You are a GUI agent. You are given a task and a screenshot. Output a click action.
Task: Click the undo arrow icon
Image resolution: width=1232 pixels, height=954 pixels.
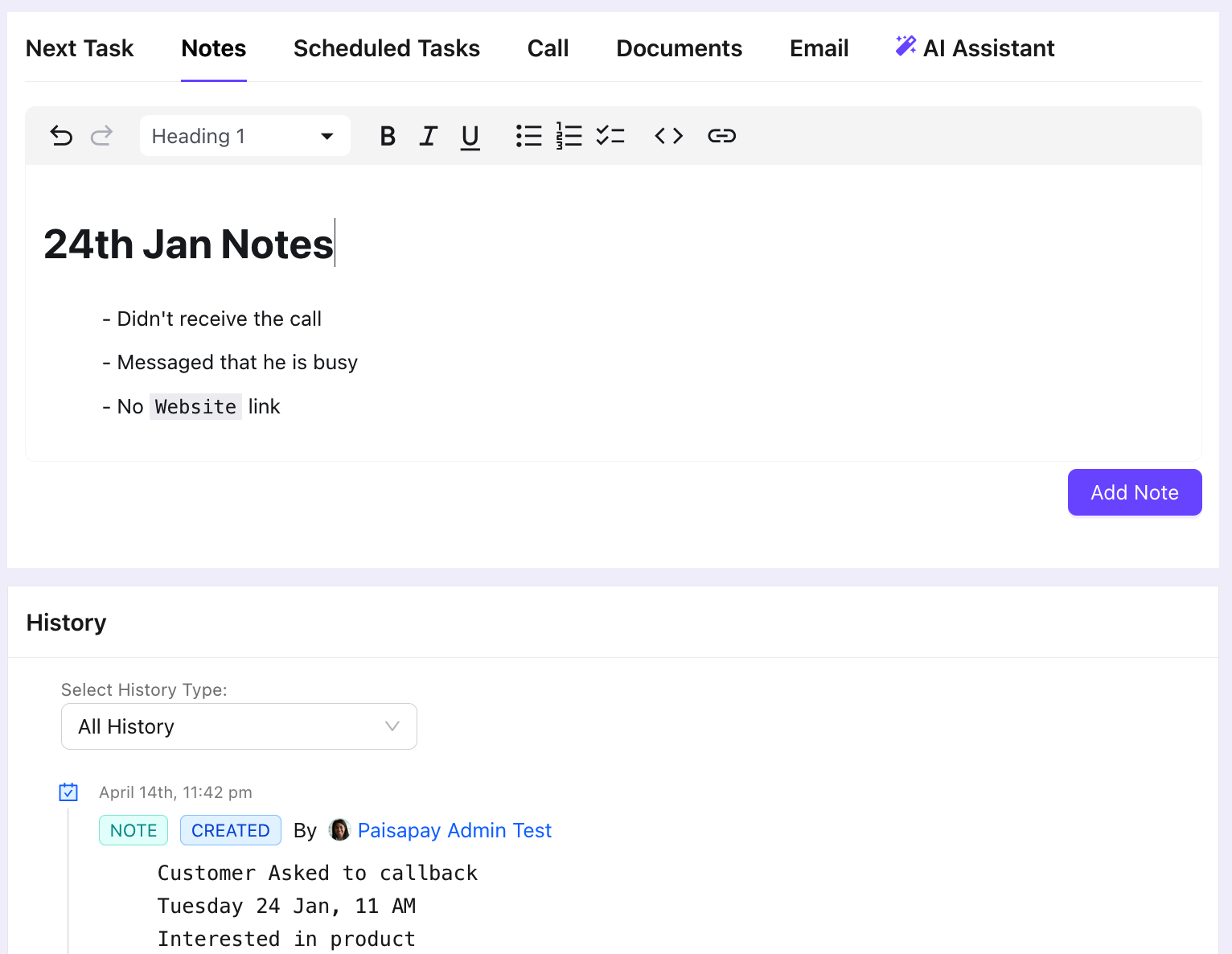click(61, 136)
